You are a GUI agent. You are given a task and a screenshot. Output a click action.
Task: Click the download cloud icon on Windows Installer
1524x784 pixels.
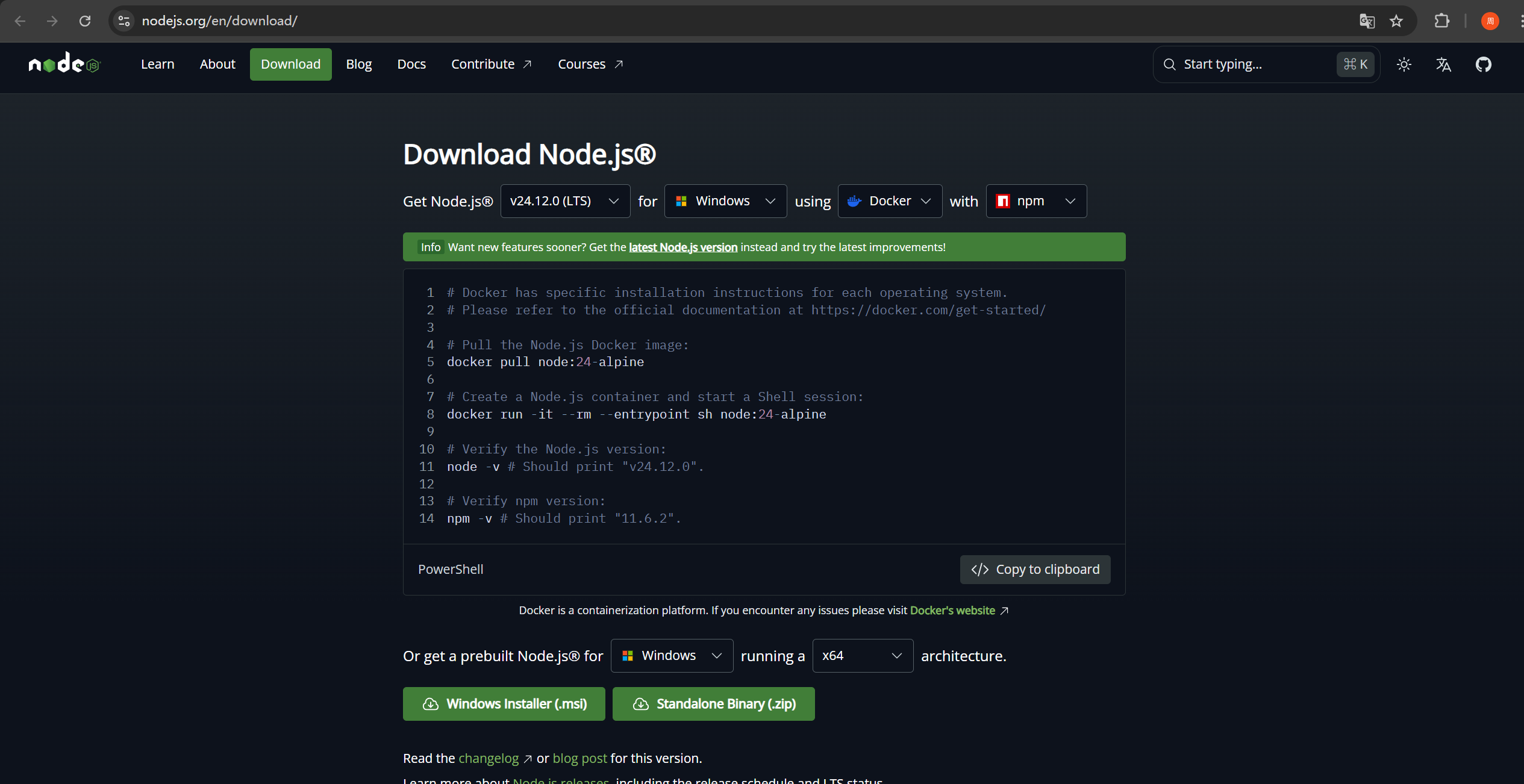[431, 704]
